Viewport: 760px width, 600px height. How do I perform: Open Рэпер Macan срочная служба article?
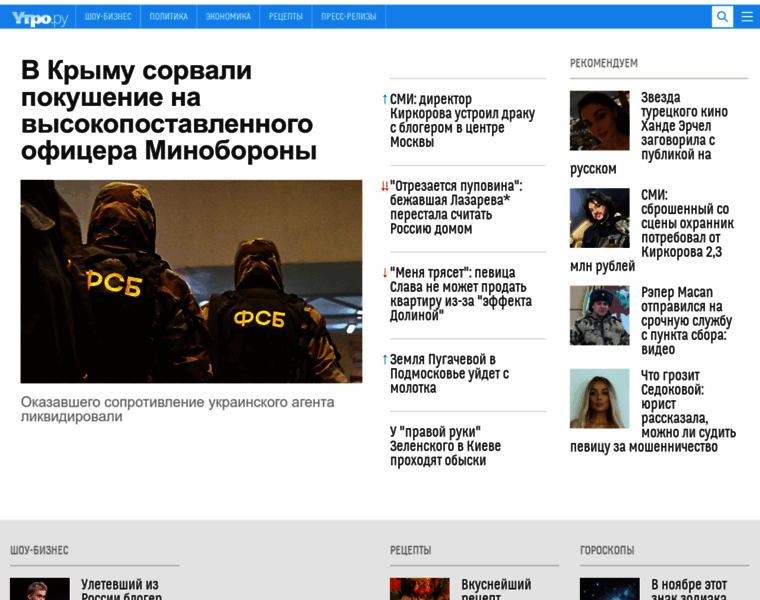(x=686, y=320)
